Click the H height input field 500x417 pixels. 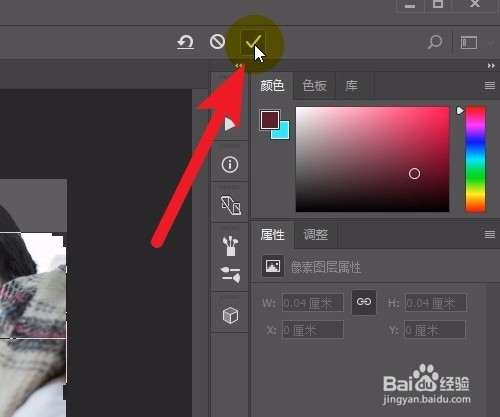click(436, 303)
